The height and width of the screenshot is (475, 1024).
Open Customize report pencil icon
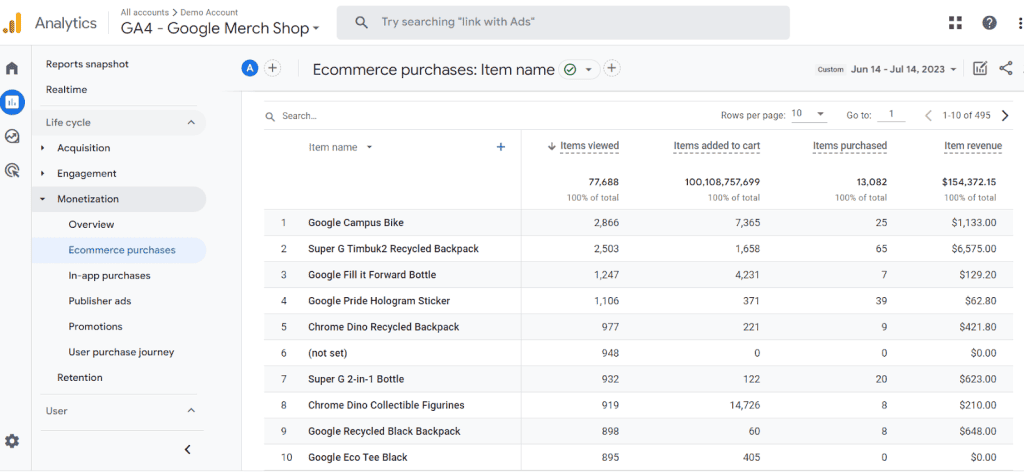click(980, 69)
